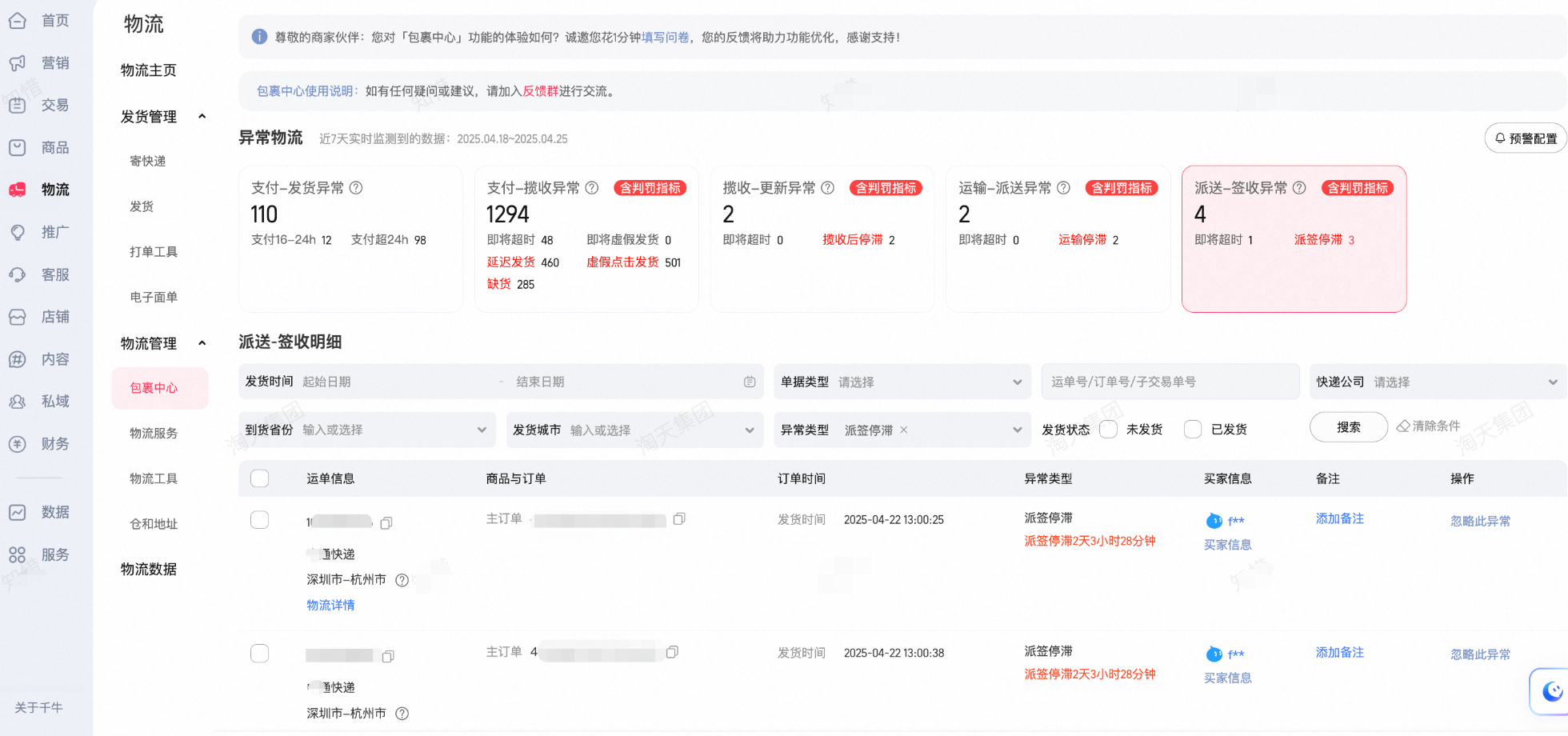This screenshot has width=1568, height=736.
Task: Ignore anomaly for 13:00:38 row
Action: [1481, 654]
